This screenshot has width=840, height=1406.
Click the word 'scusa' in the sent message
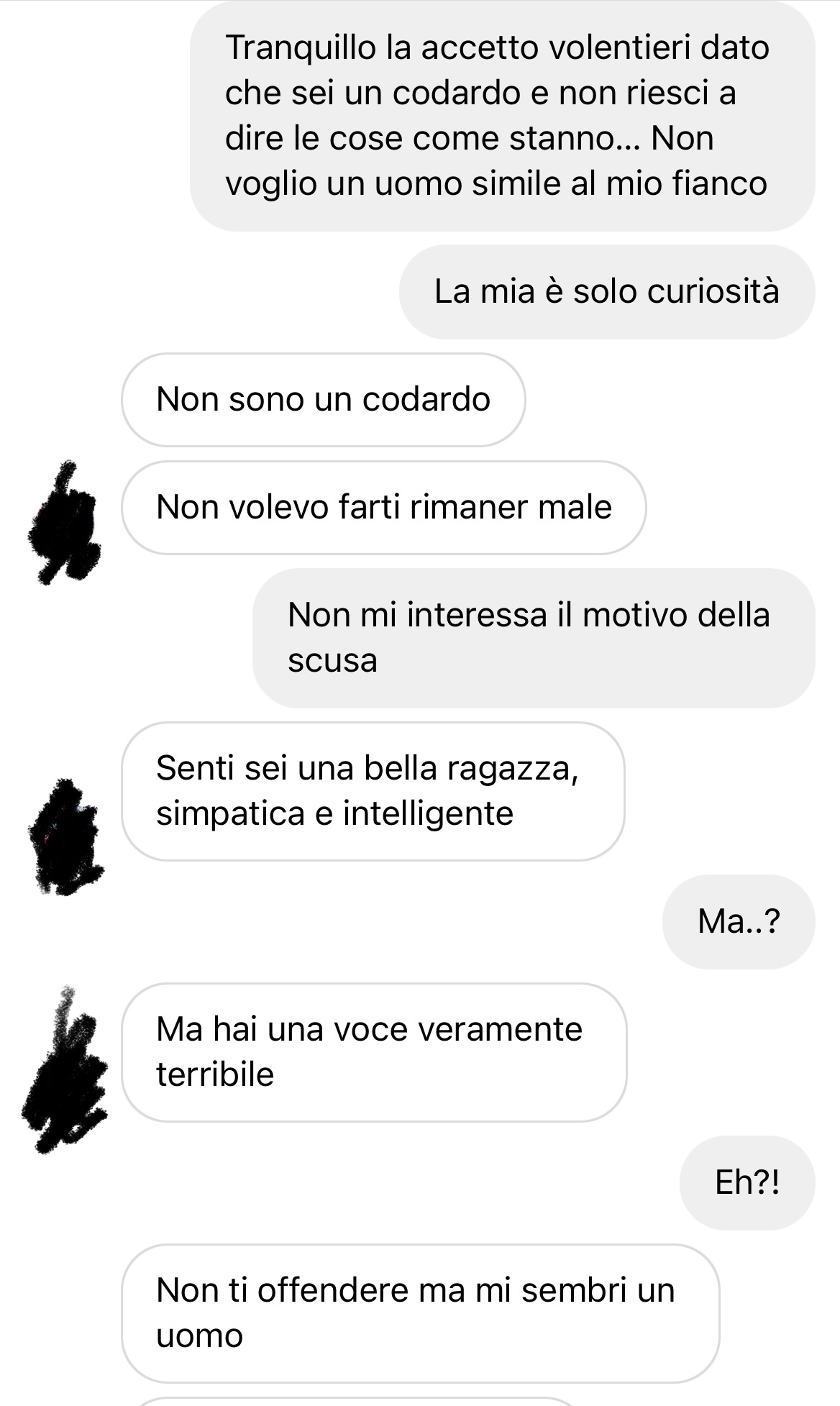[x=332, y=661]
